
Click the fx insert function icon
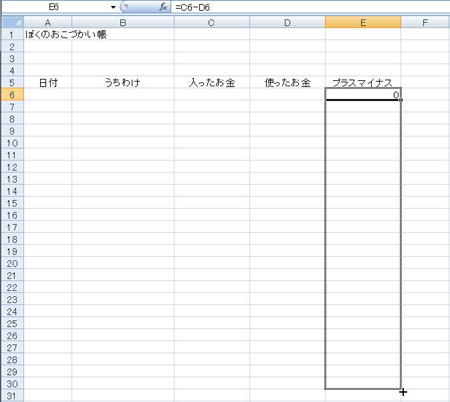pyautogui.click(x=163, y=7)
